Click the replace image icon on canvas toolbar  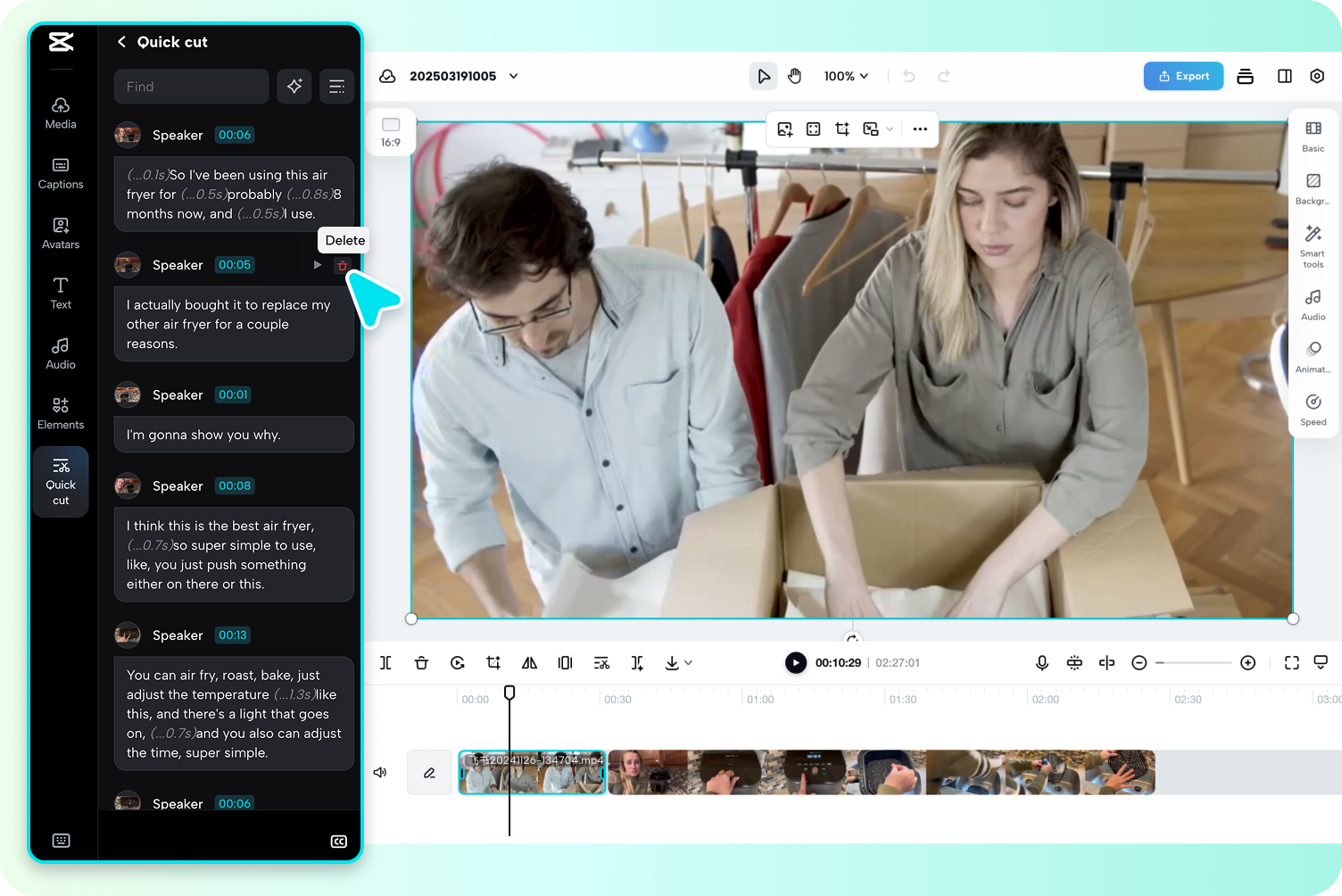(785, 129)
